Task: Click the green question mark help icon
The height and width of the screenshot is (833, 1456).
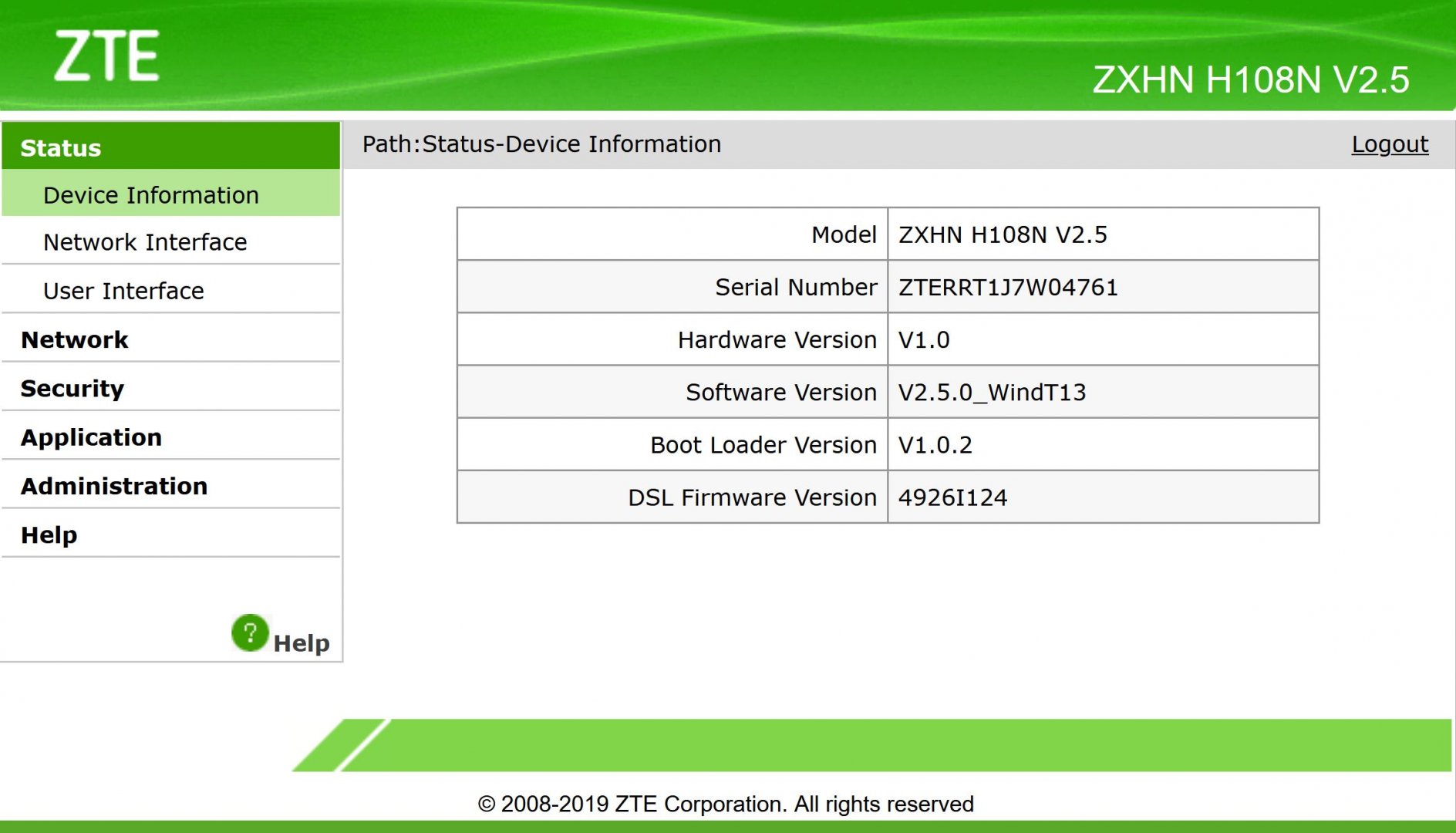Action: coord(250,633)
